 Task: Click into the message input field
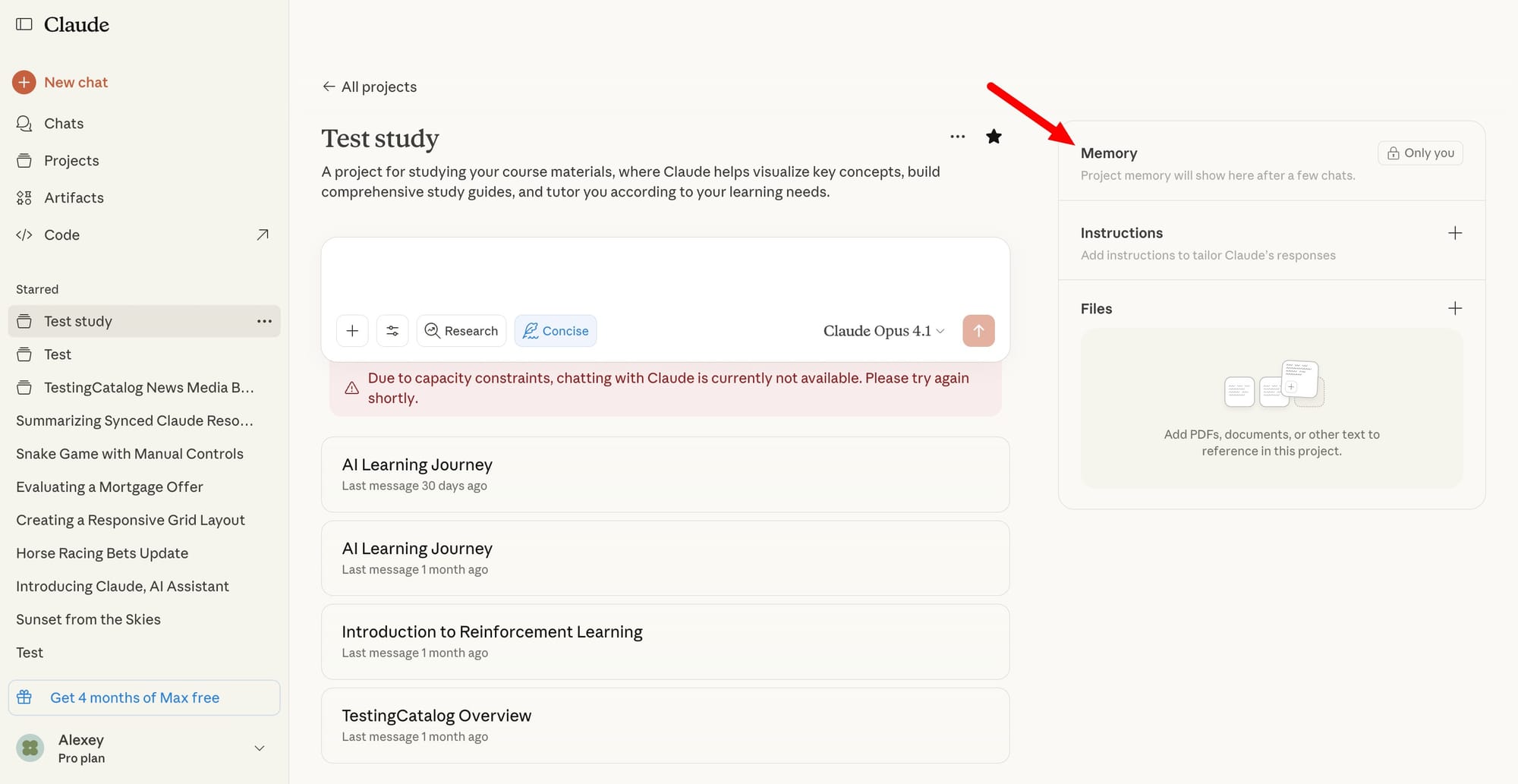665,275
